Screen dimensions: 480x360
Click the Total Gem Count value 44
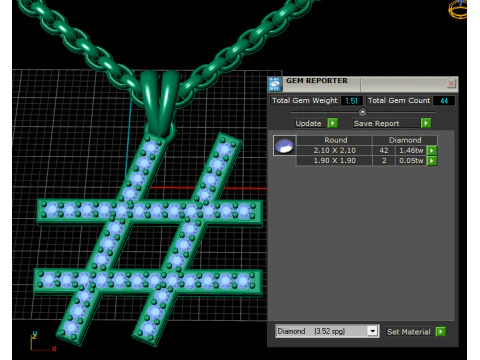[x=444, y=101]
